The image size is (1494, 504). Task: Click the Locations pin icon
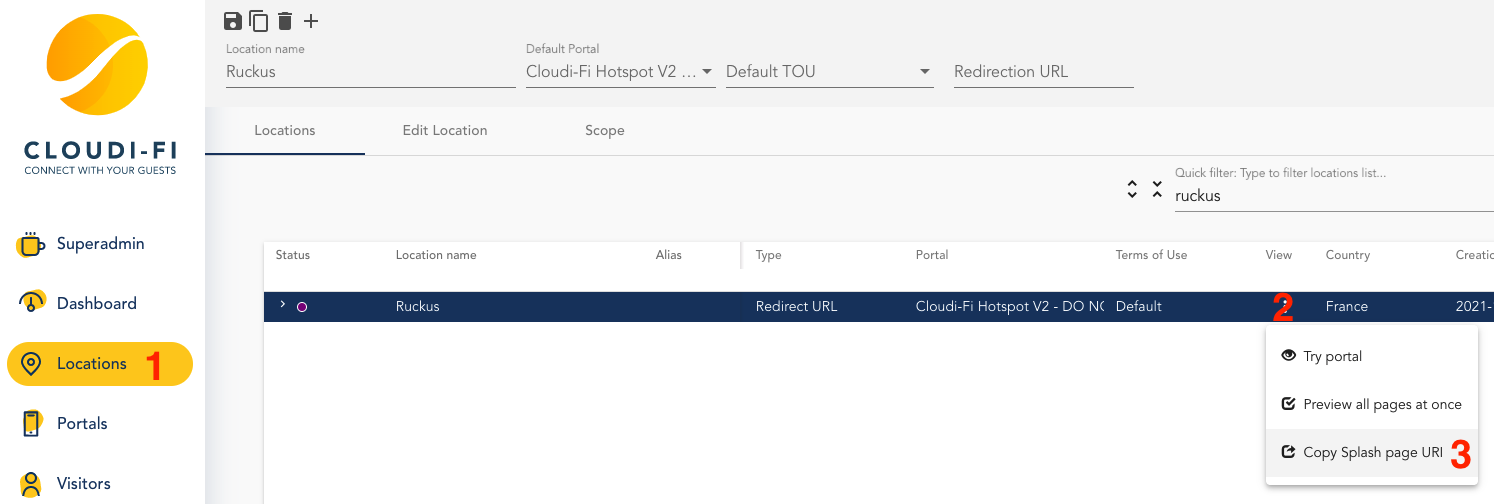[31, 364]
